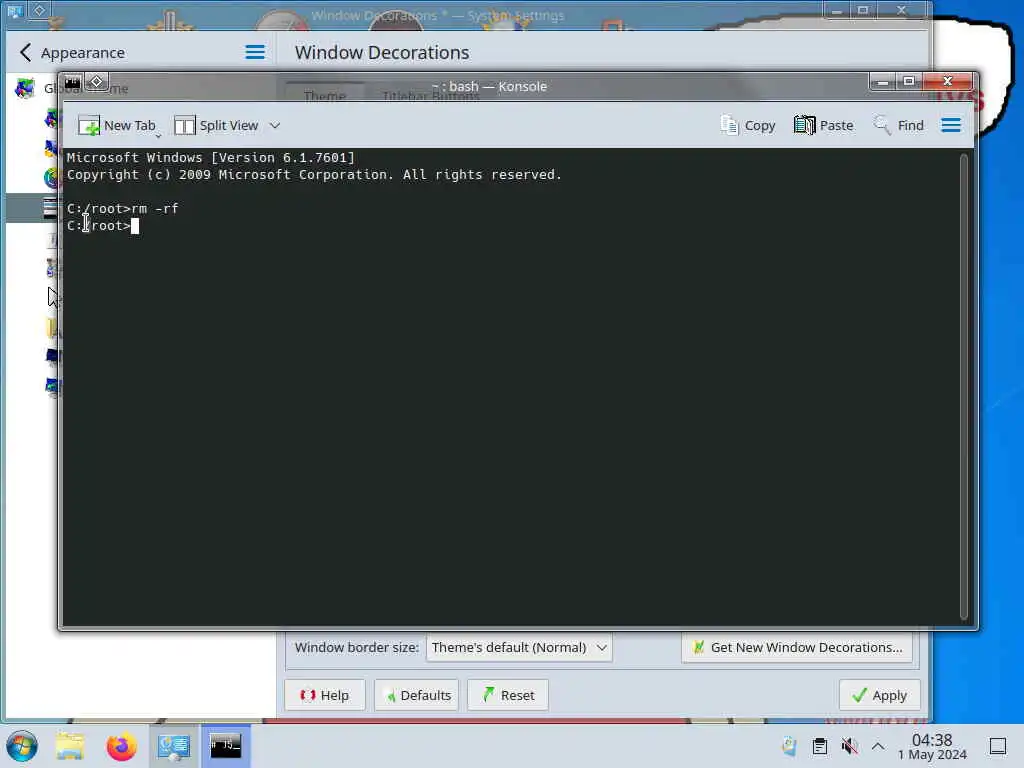
Task: Click the muted volume tray icon
Action: pyautogui.click(x=849, y=746)
